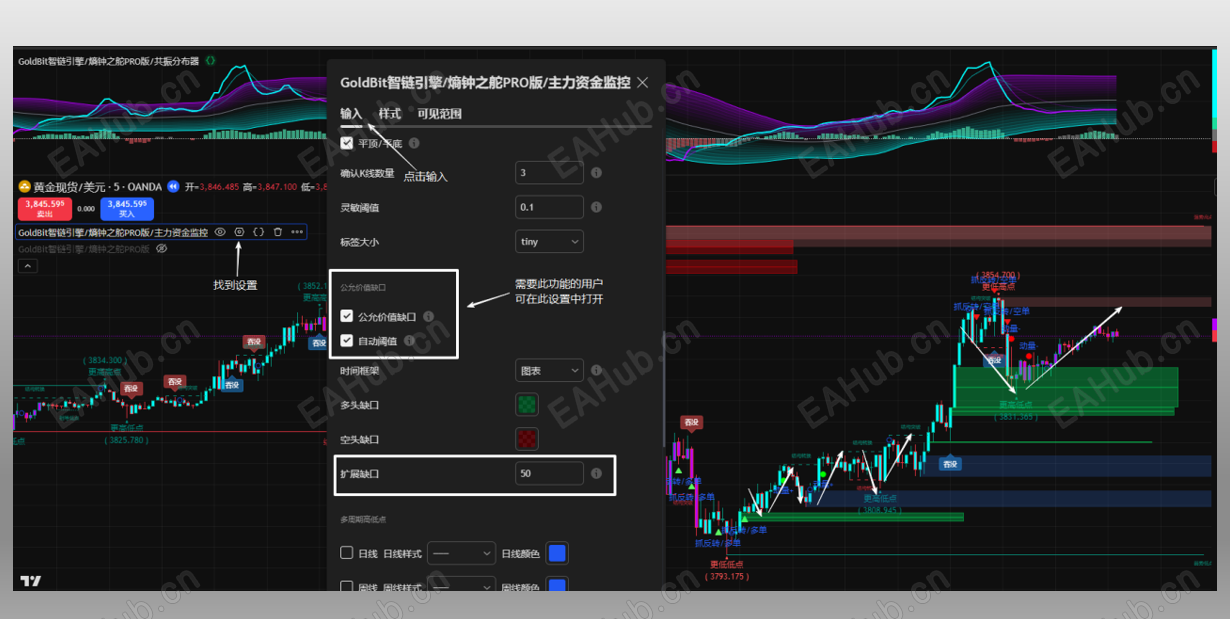Click the green hexagon icon beside 共振分布器
The width and height of the screenshot is (1230, 619).
(210, 60)
